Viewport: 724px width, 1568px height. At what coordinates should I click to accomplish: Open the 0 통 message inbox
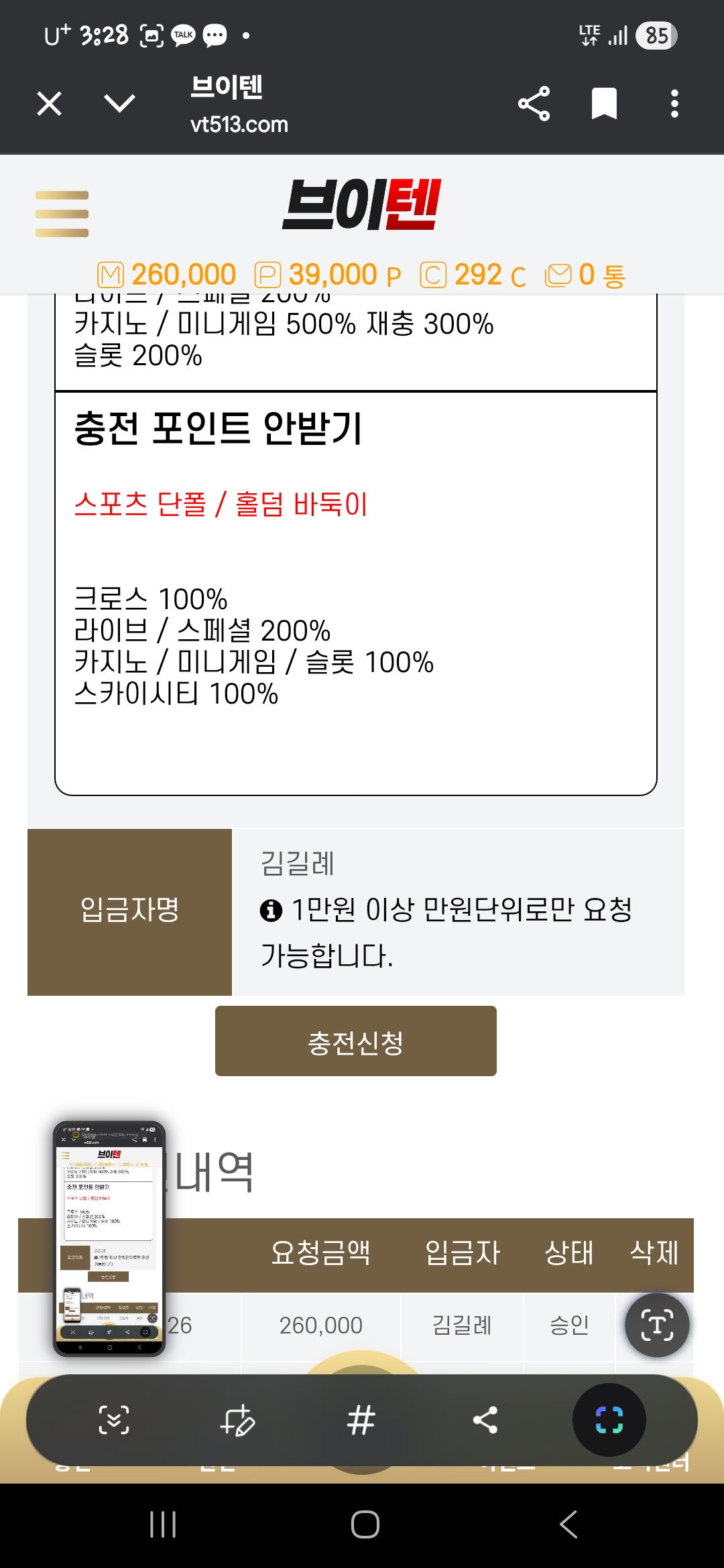[585, 275]
